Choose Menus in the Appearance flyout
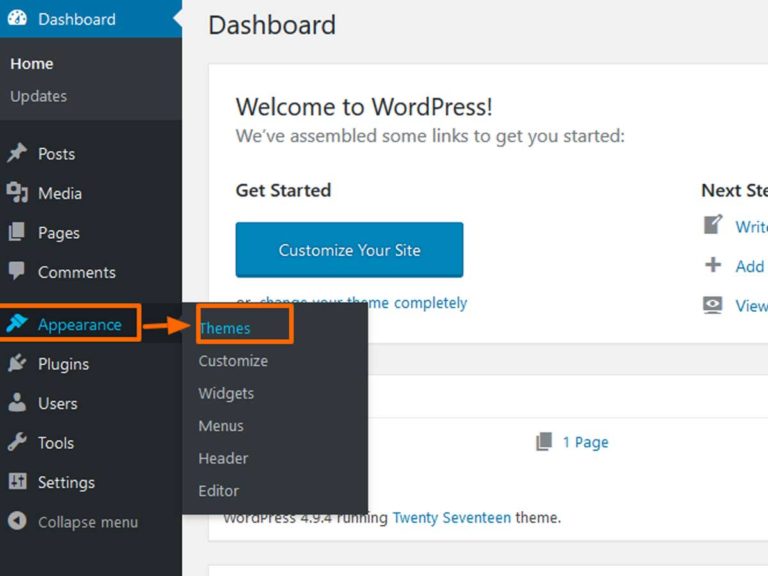 221,426
